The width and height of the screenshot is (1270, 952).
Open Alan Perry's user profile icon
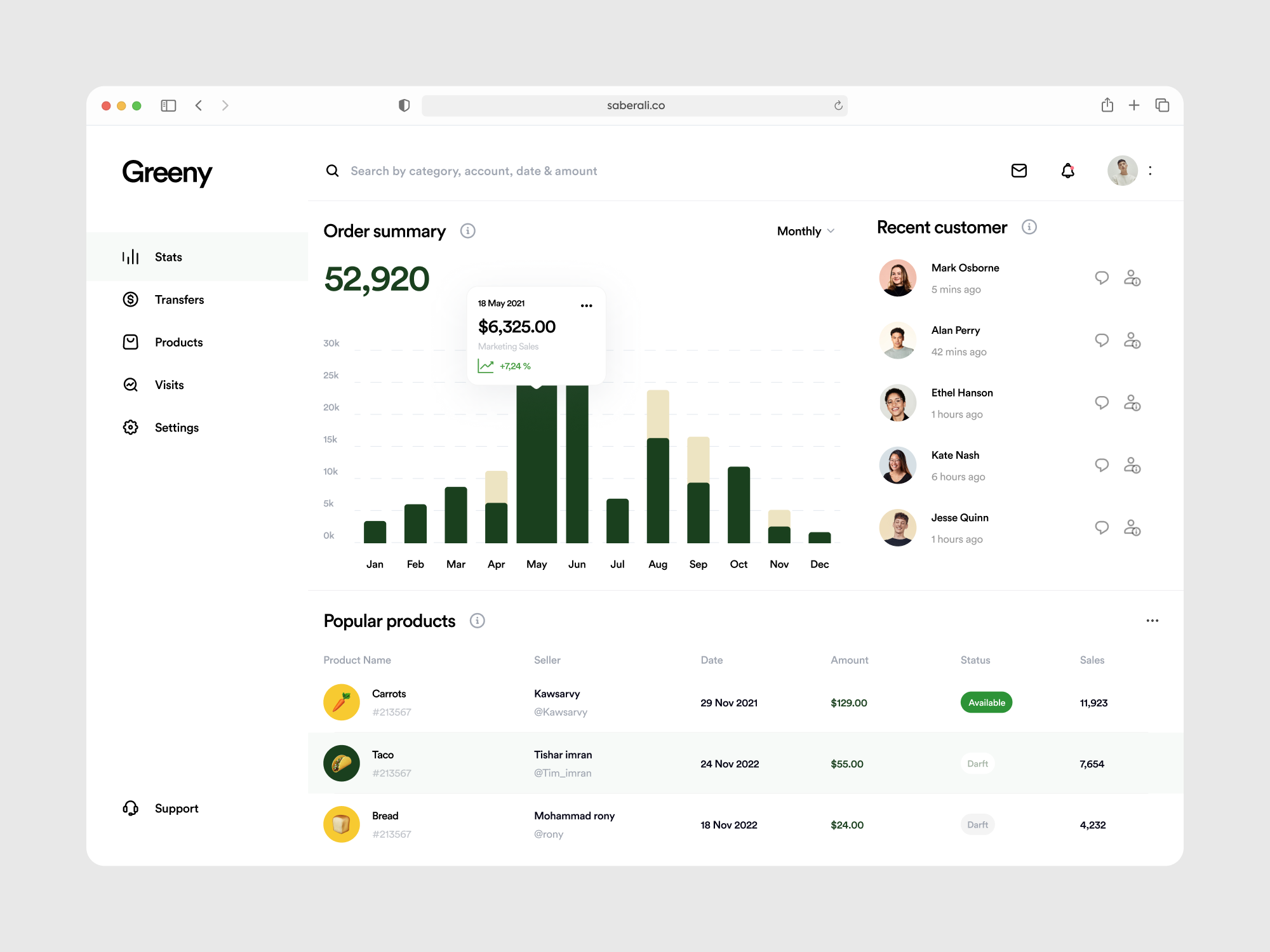tap(1132, 340)
